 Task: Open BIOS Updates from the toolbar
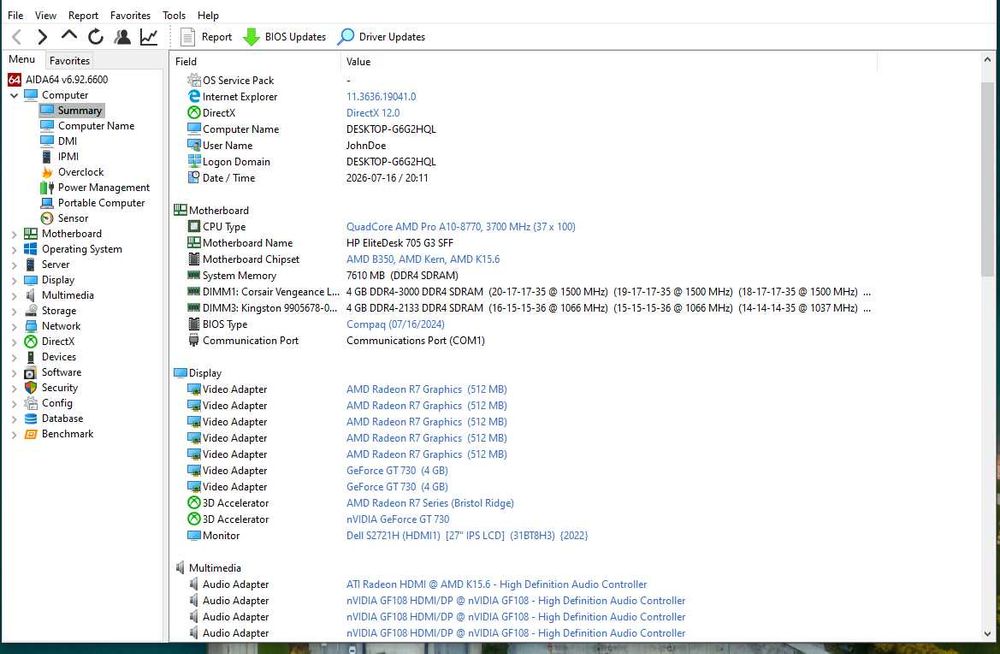[x=284, y=37]
